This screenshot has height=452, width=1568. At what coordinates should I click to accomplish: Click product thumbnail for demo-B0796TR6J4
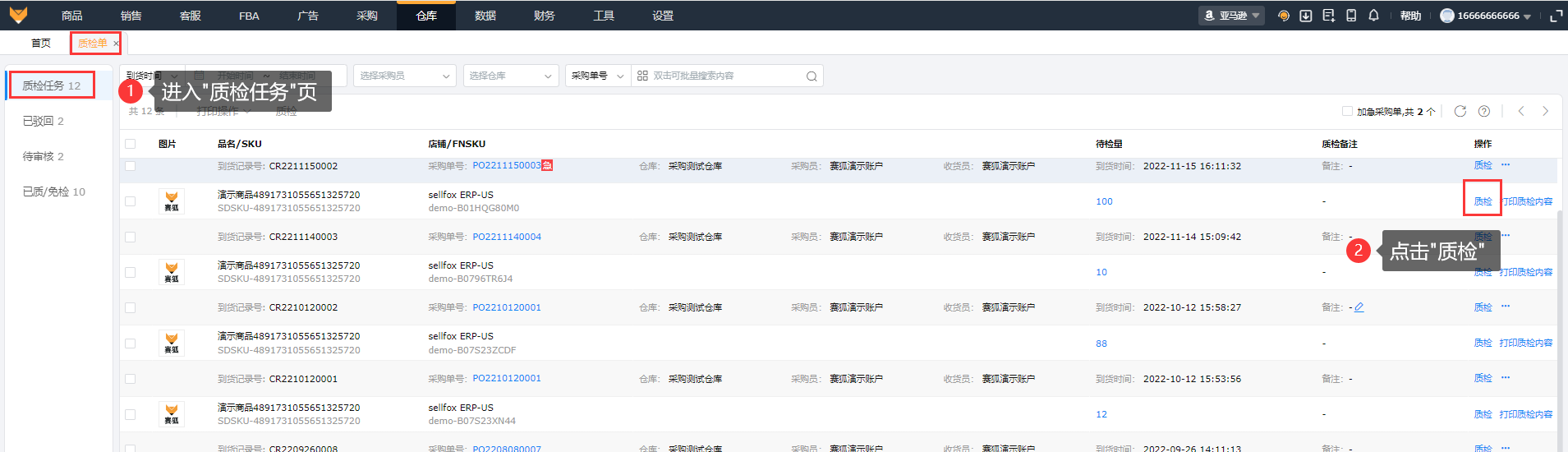[172, 272]
